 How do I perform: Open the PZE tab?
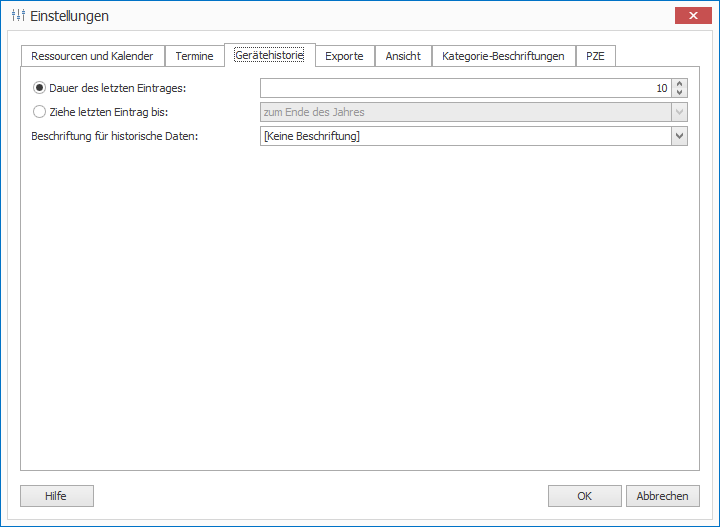[x=595, y=56]
